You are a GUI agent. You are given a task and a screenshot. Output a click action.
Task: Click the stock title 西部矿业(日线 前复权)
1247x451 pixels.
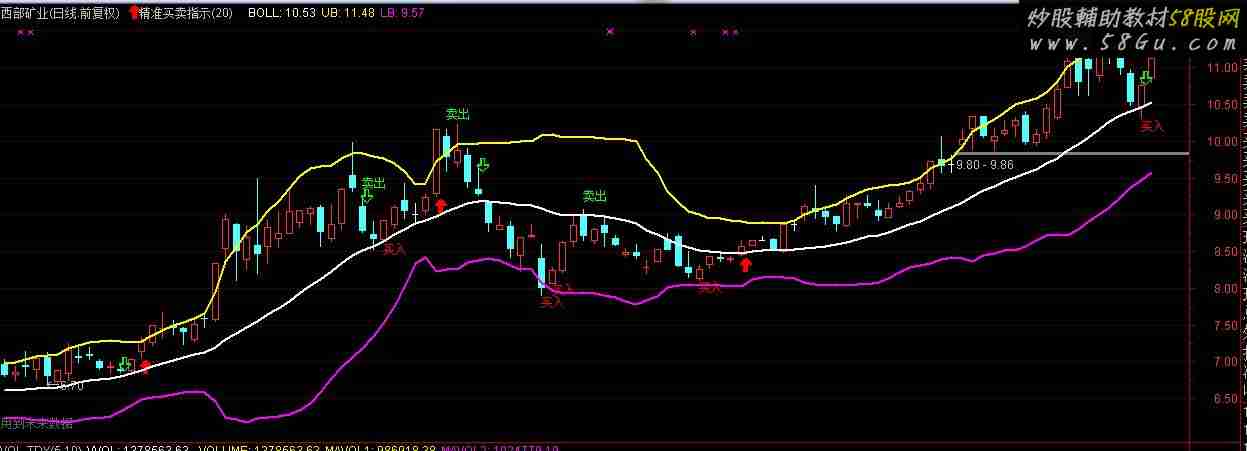(61, 13)
